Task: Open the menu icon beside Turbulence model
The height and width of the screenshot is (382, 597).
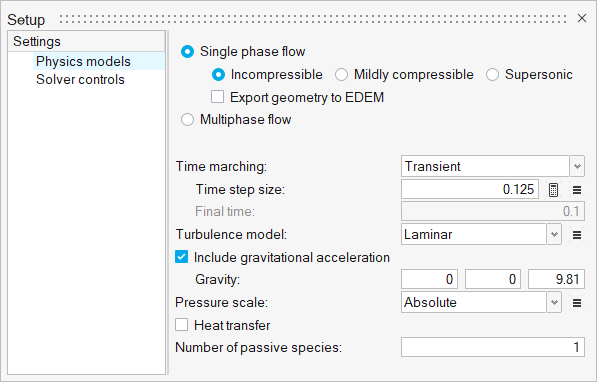Action: [577, 235]
